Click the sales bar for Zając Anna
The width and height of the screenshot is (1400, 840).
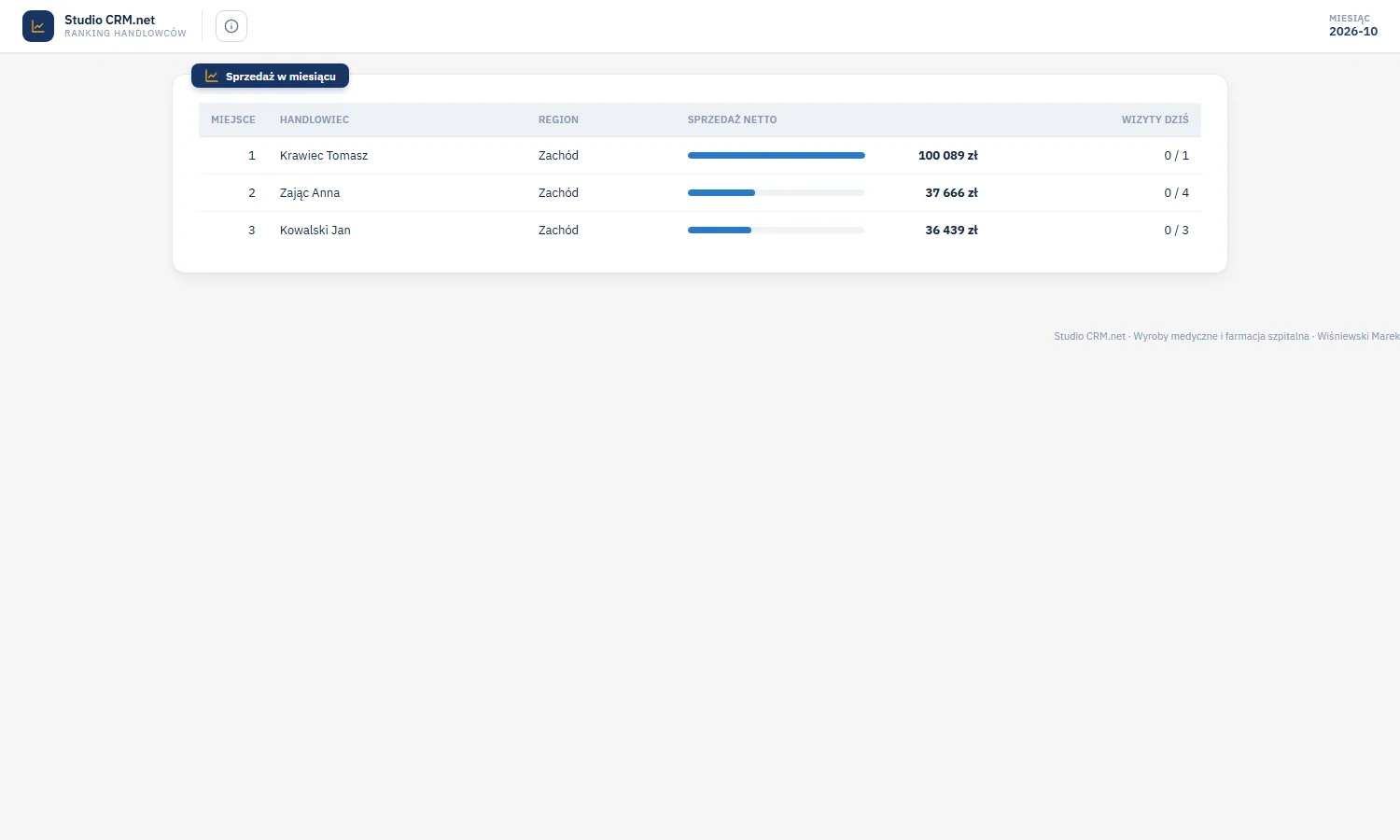tap(777, 193)
